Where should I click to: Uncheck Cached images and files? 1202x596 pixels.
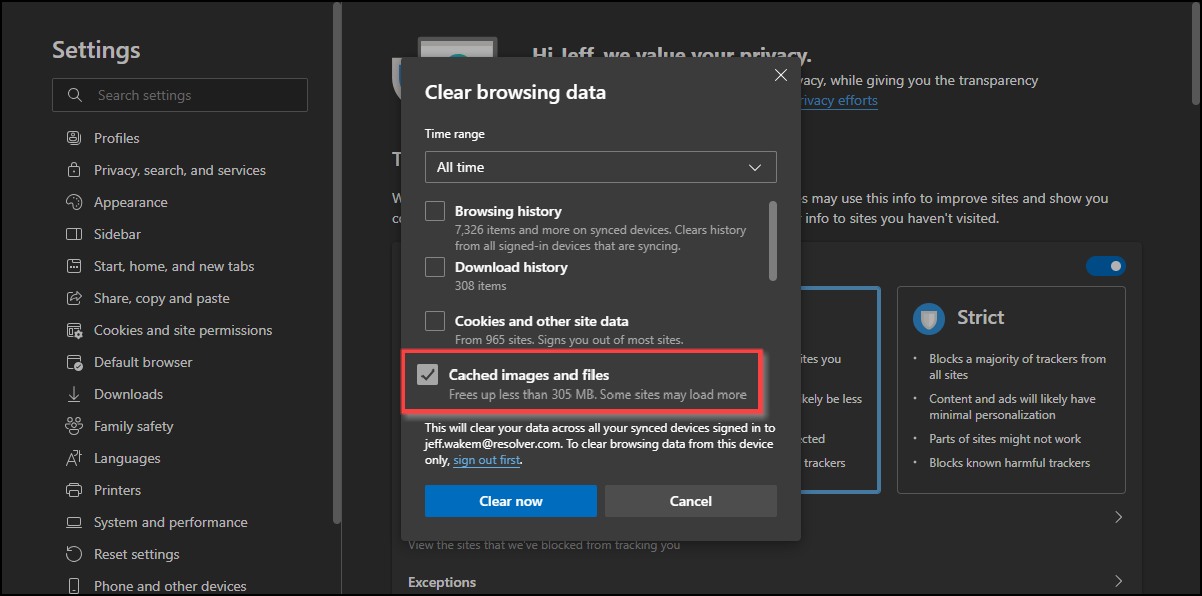(x=428, y=375)
